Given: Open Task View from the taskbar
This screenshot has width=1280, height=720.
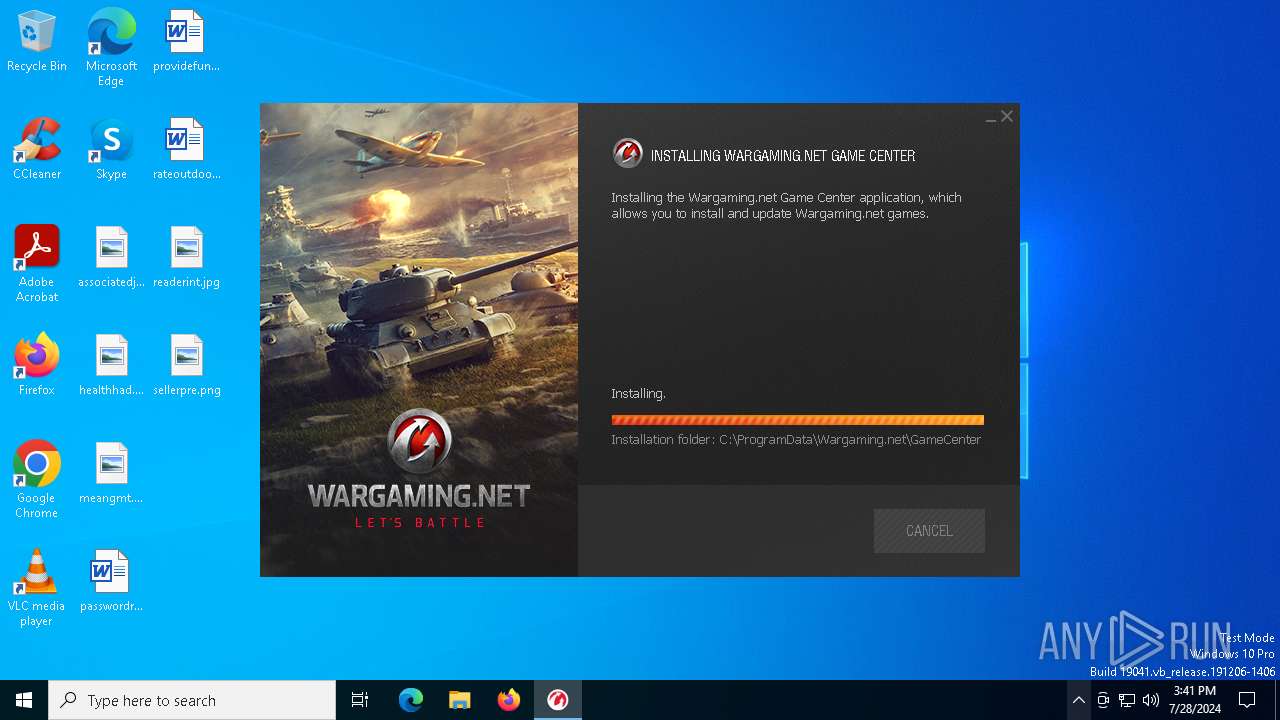Looking at the screenshot, I should click(x=360, y=700).
